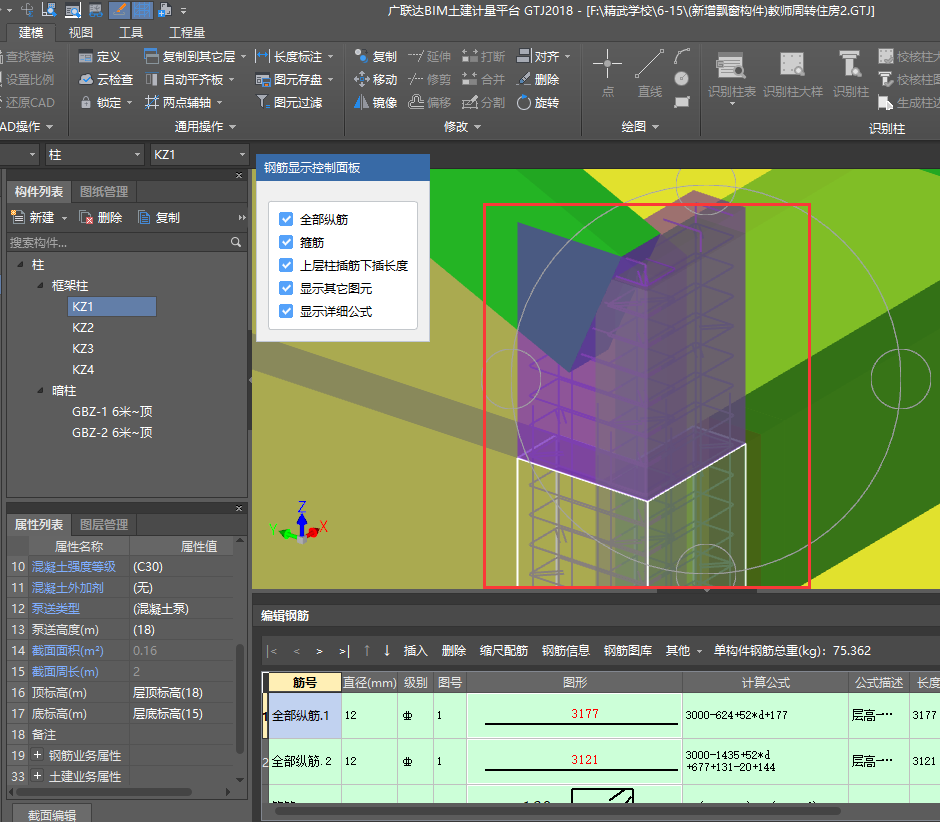
Task: Click the 对齐 align tool
Action: [x=538, y=57]
